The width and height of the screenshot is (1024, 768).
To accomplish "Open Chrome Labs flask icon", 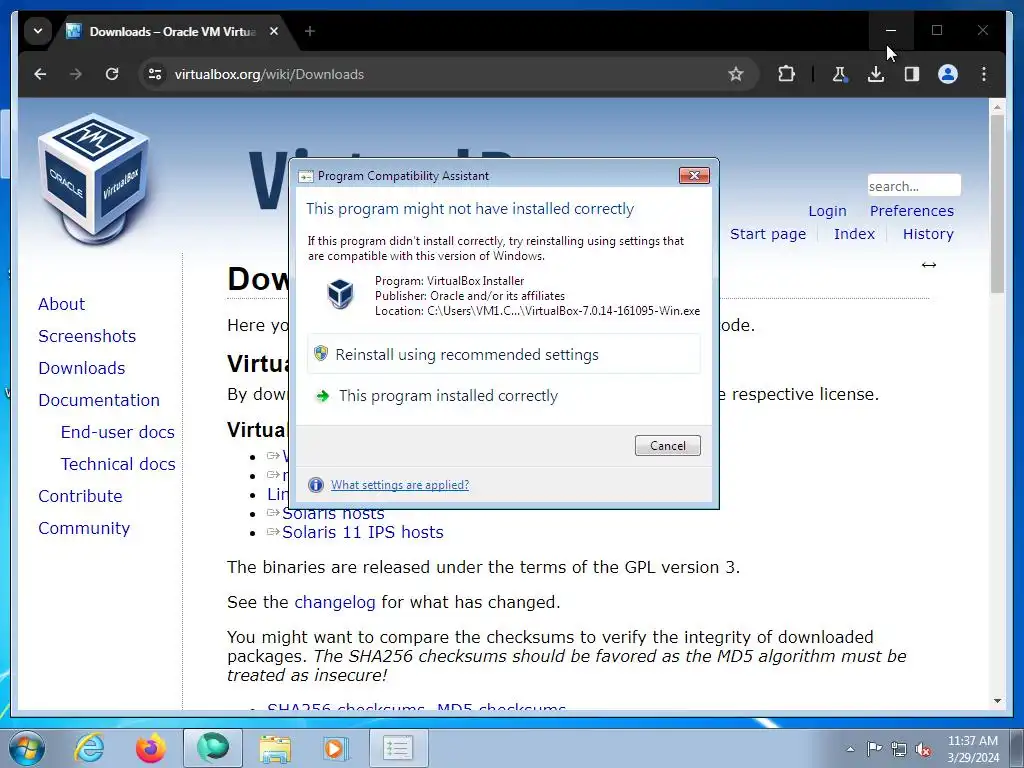I will coord(839,74).
